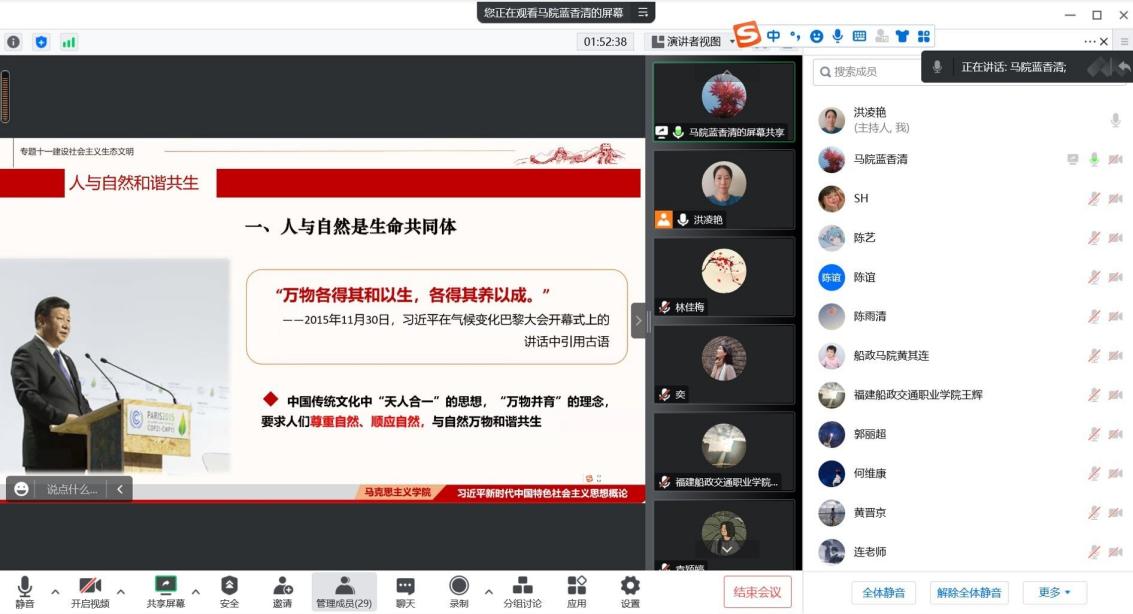The height and width of the screenshot is (614, 1133).
Task: Open the 演讲者视图 view dropdown
Action: (692, 42)
